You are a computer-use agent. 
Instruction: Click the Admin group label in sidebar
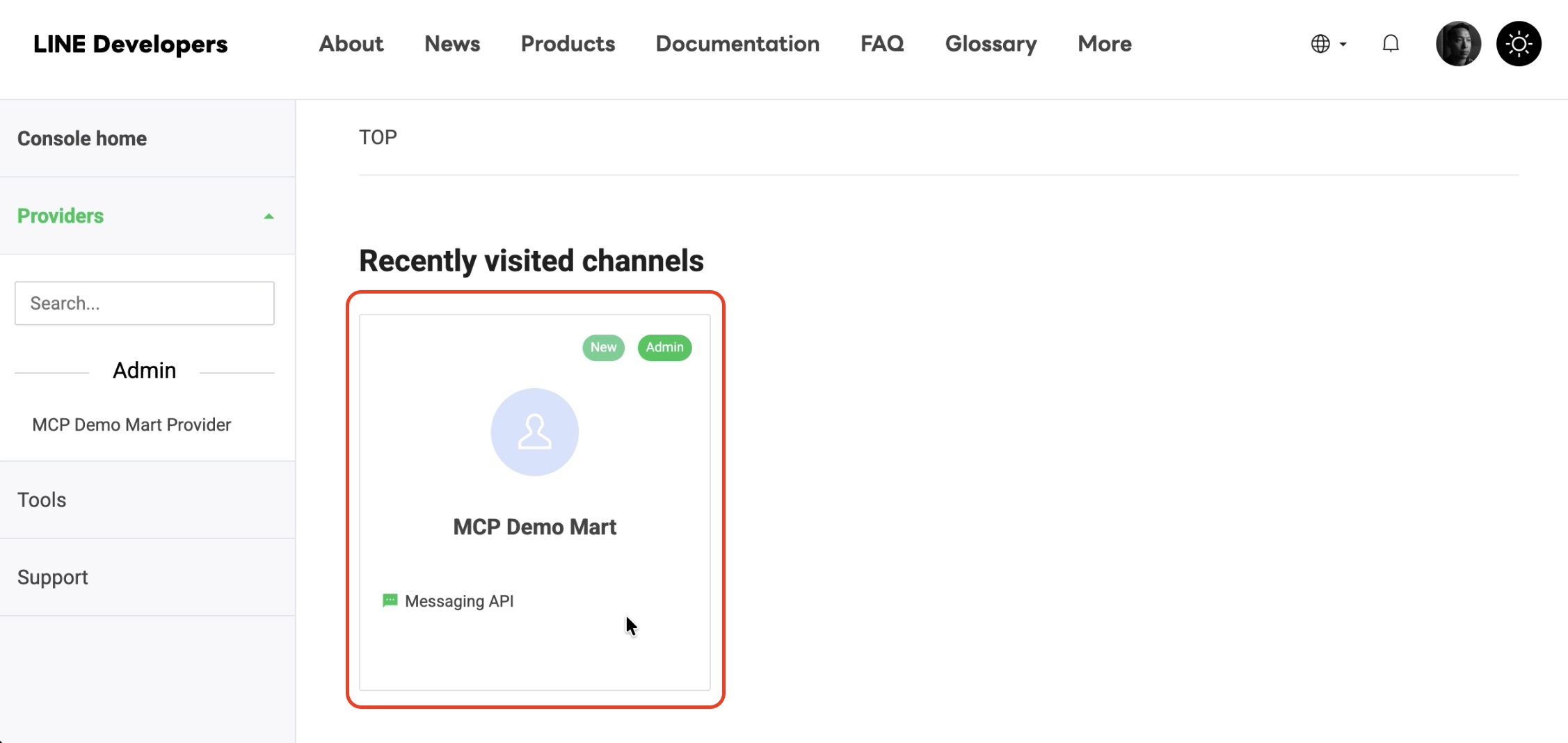[x=145, y=370]
